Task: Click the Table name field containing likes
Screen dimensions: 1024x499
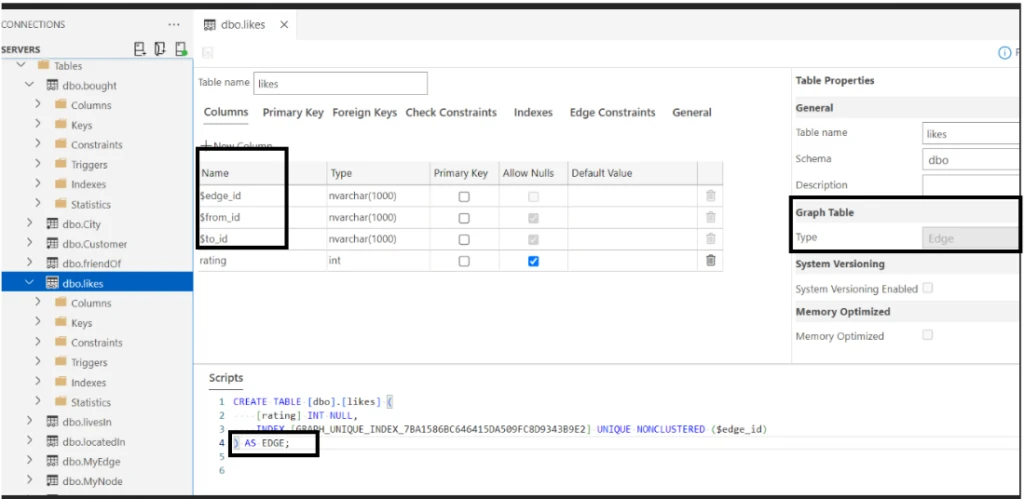Action: [x=340, y=84]
